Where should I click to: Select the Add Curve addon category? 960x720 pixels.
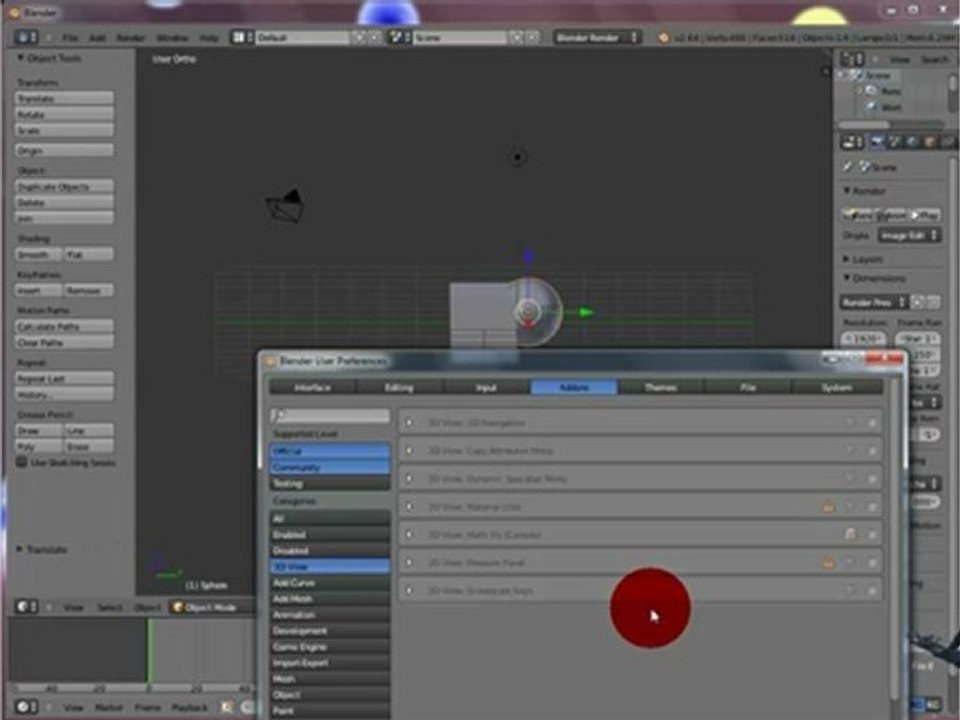[330, 582]
